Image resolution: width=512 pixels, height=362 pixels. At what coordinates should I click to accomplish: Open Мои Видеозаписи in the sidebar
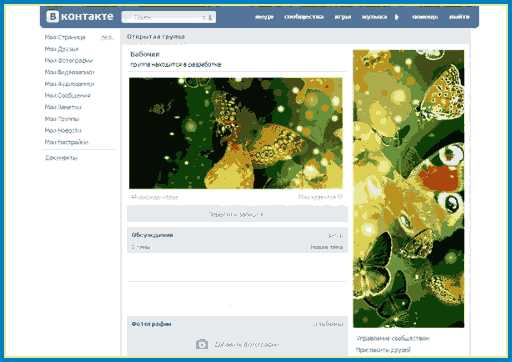69,72
